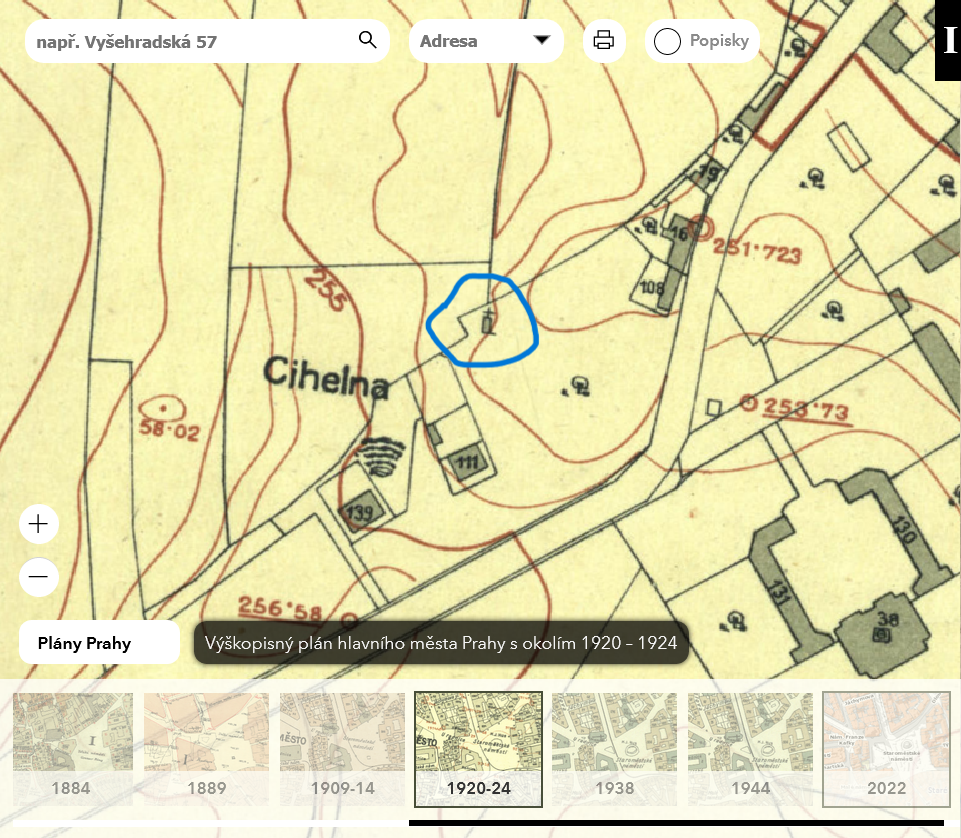The width and height of the screenshot is (961, 838).
Task: Select the active 1920-24 map thumbnail
Action: [x=478, y=749]
